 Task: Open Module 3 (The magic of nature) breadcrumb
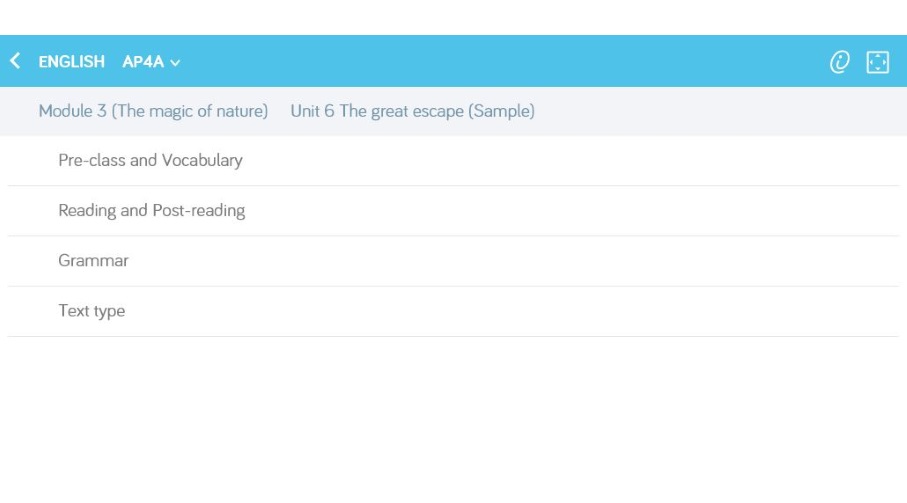coord(153,111)
